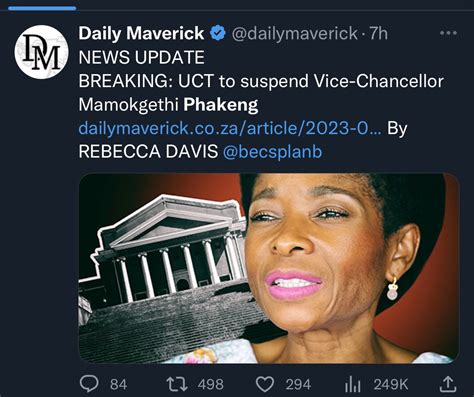Open the tweet's three-dot more options menu

[448, 33]
